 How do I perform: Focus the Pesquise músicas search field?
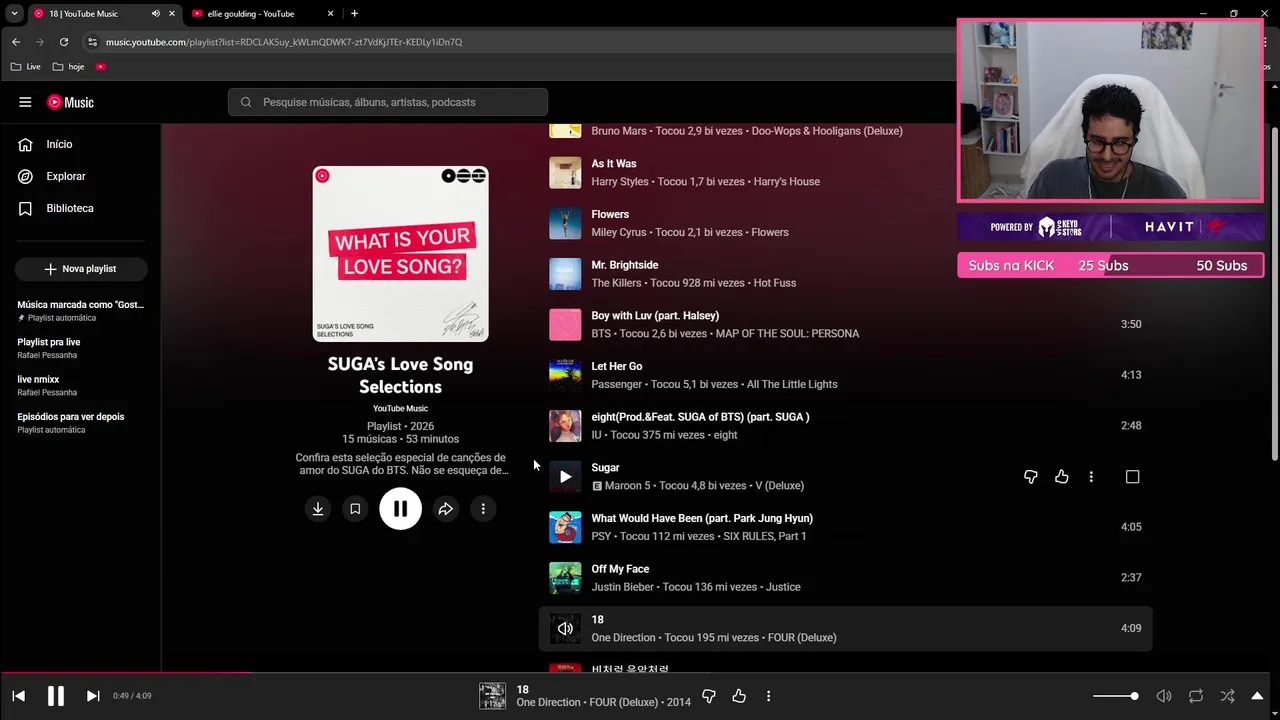tap(388, 102)
